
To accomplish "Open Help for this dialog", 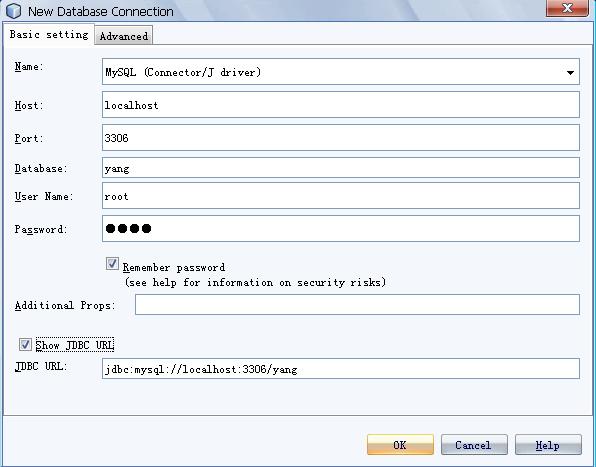I will pos(548,445).
